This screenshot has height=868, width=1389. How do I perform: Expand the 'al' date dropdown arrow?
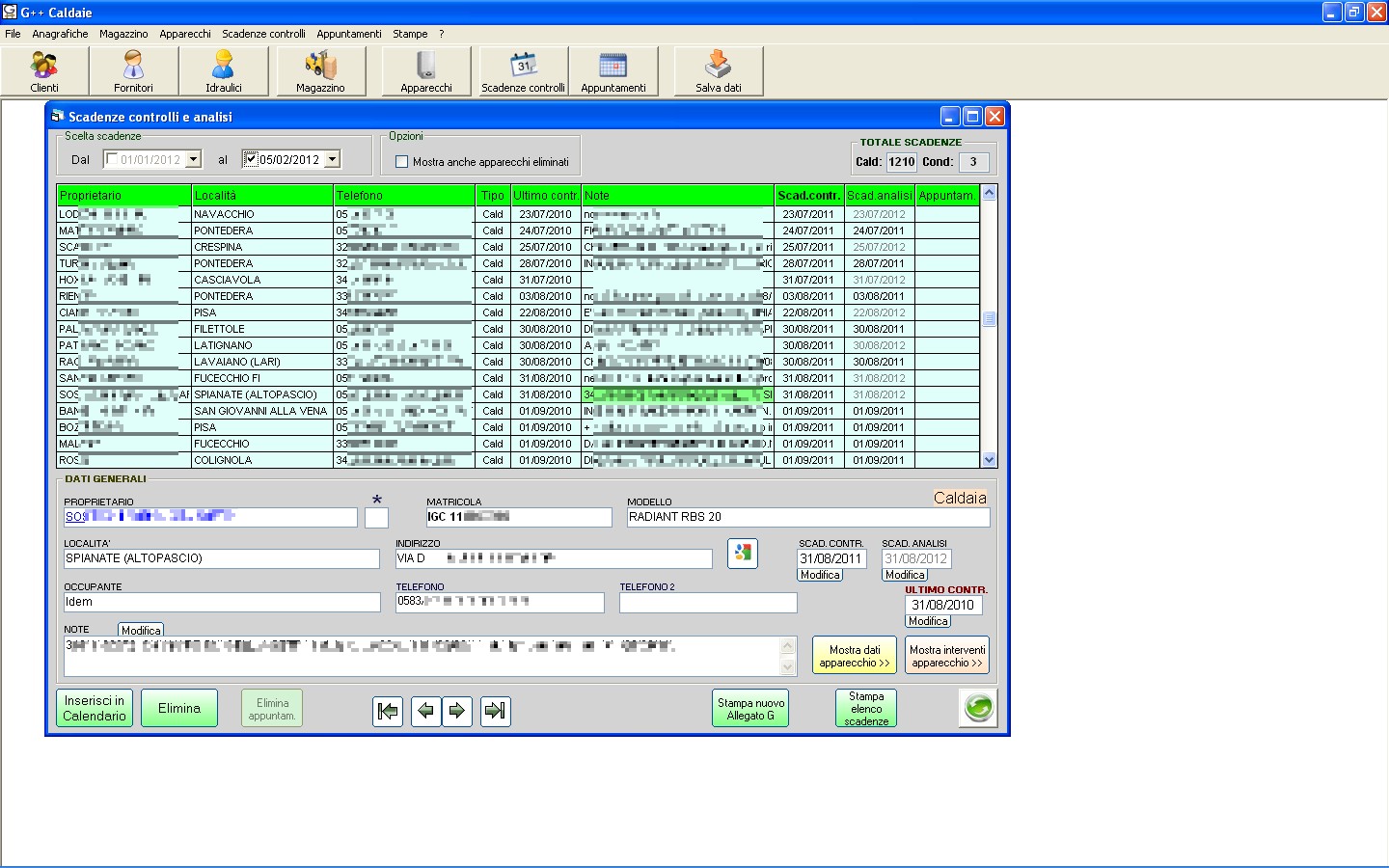tap(333, 159)
